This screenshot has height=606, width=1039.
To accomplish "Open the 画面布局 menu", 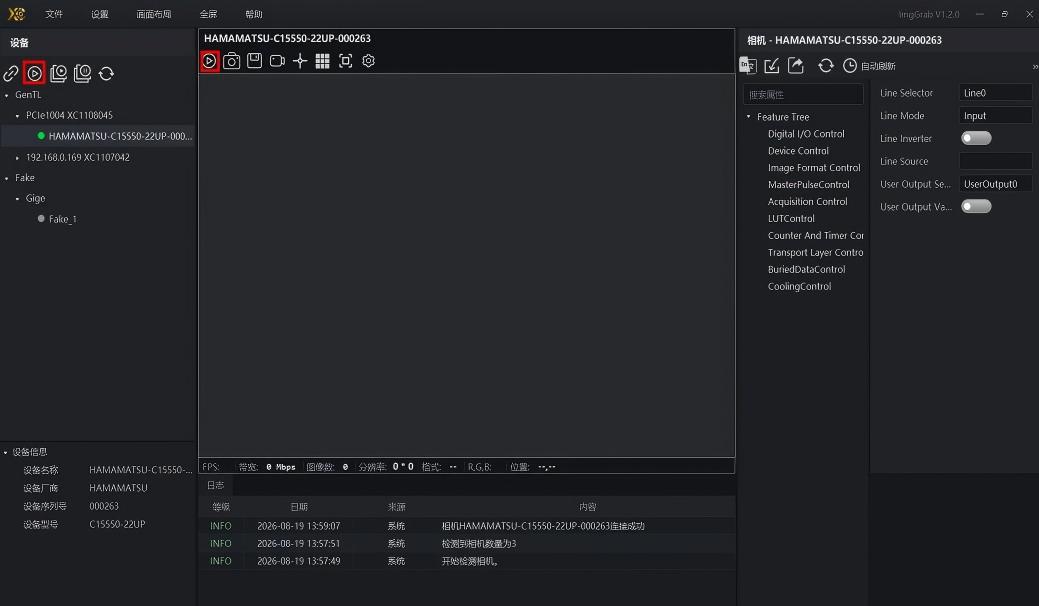I will click(154, 14).
